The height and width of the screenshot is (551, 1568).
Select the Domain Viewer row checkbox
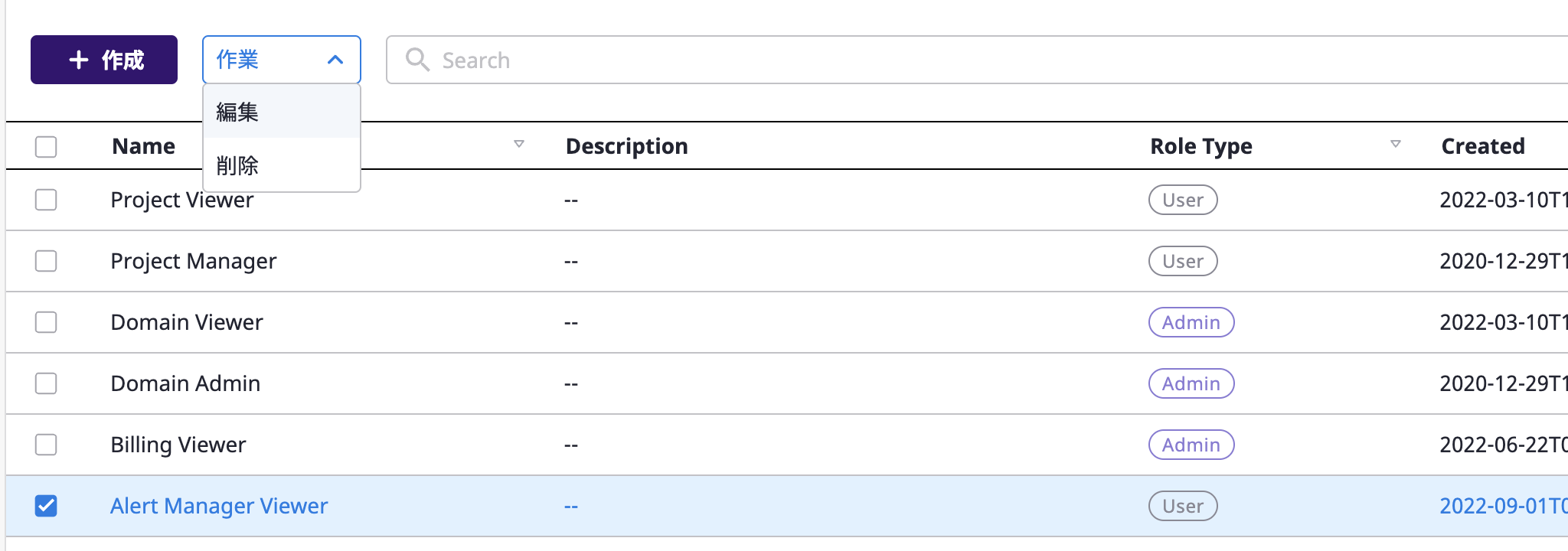[x=46, y=322]
